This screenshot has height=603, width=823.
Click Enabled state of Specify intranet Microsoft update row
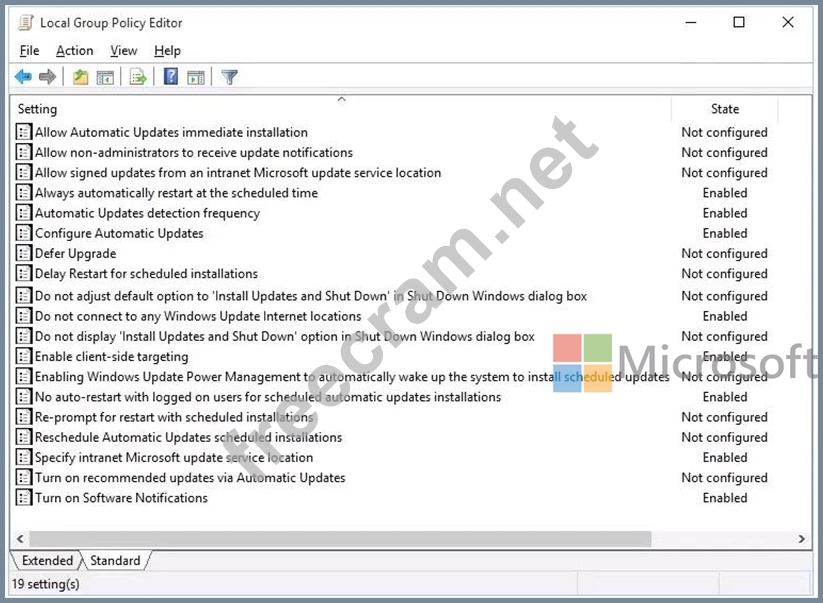tap(725, 457)
